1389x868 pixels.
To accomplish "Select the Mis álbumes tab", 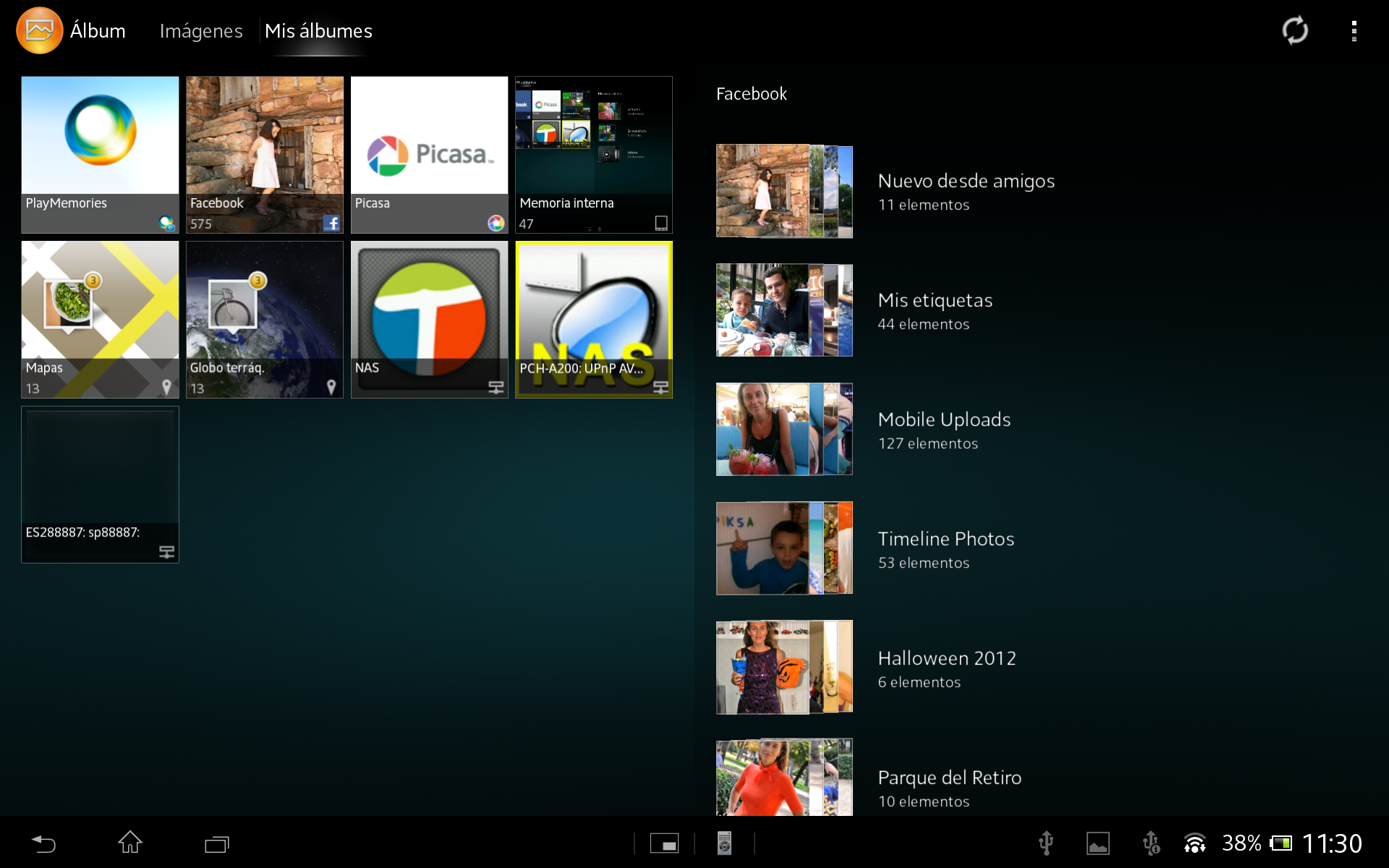I will [x=318, y=31].
